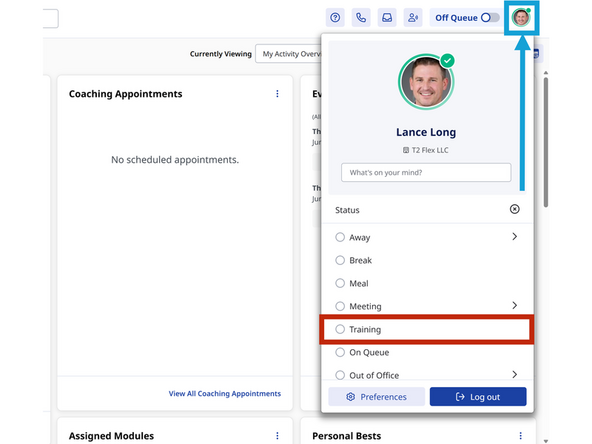
Task: Open Coaching Appointments options menu dots
Action: [x=277, y=94]
